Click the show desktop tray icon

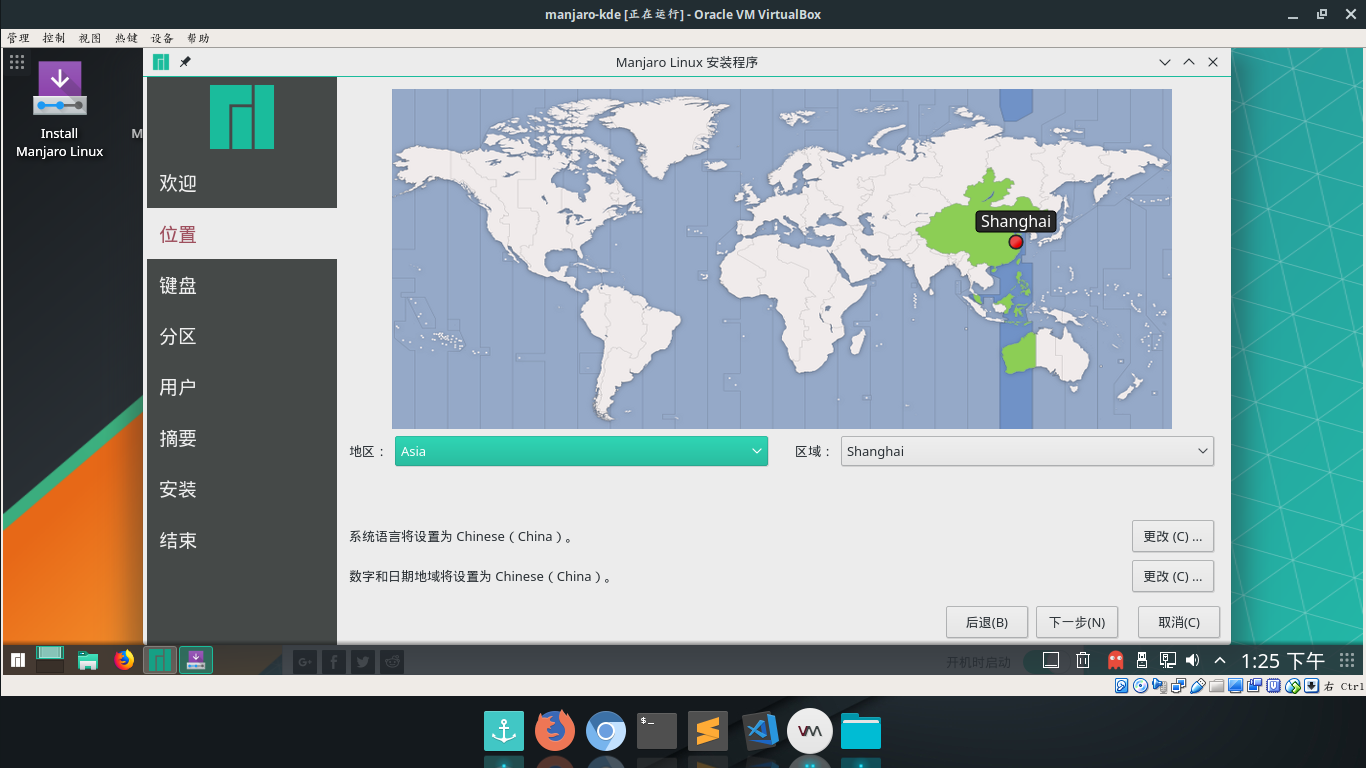tap(1051, 660)
